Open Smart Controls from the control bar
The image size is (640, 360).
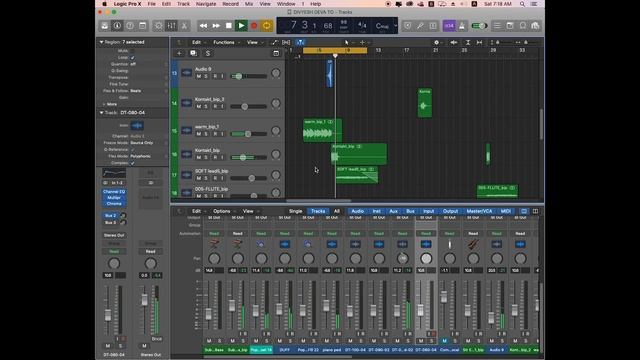pyautogui.click(x=158, y=26)
